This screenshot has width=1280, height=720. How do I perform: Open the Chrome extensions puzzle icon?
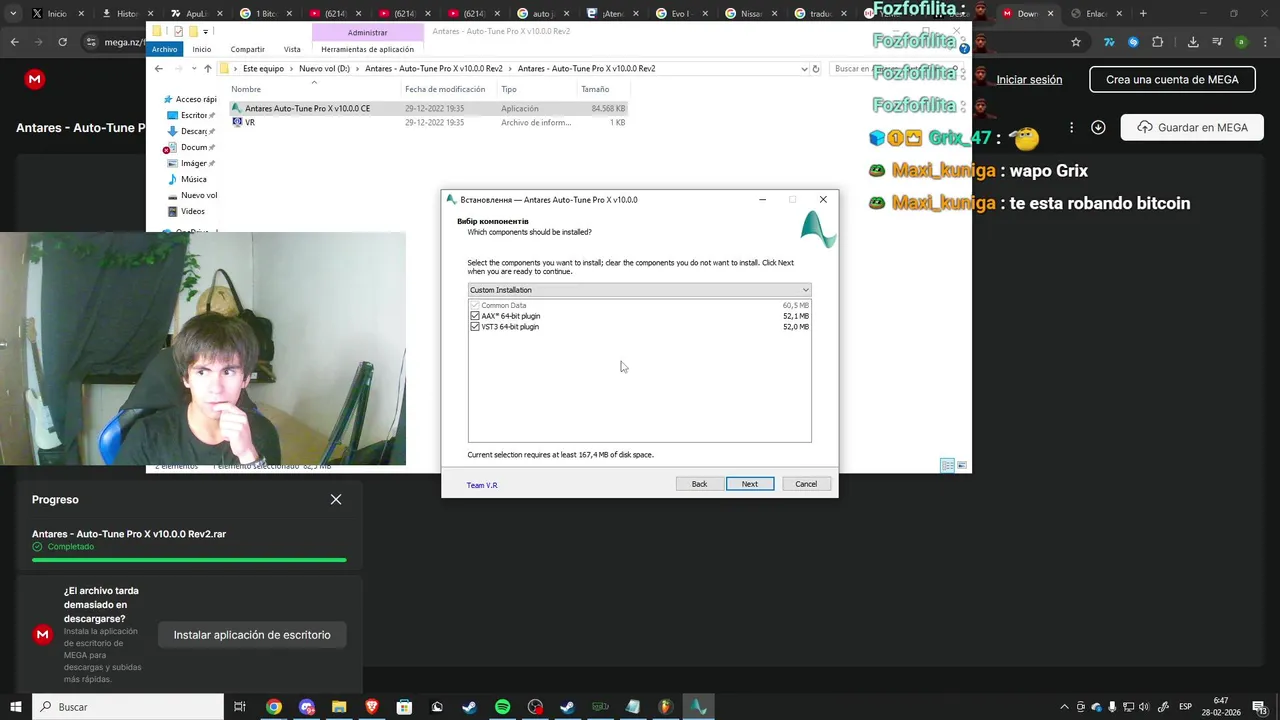click(x=1158, y=42)
